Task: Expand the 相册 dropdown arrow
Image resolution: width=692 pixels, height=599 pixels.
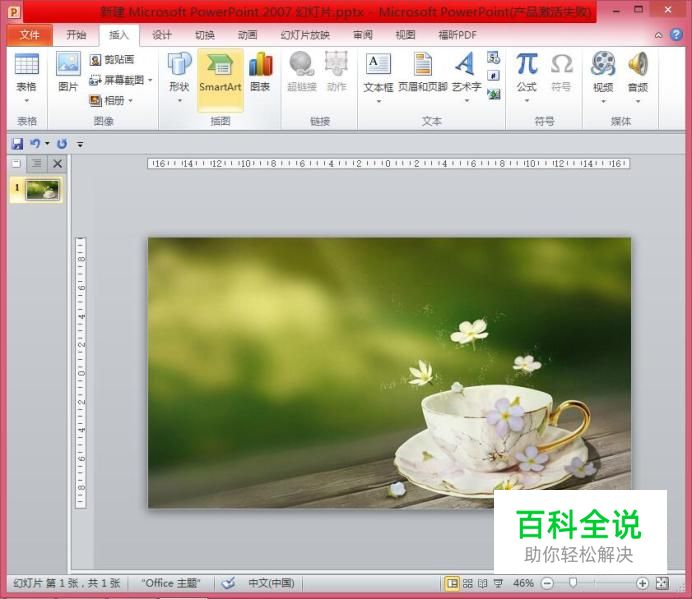Action: point(131,101)
